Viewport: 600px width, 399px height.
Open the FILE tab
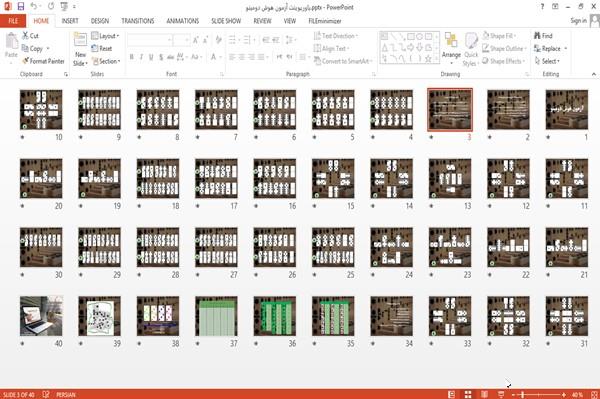click(13, 21)
